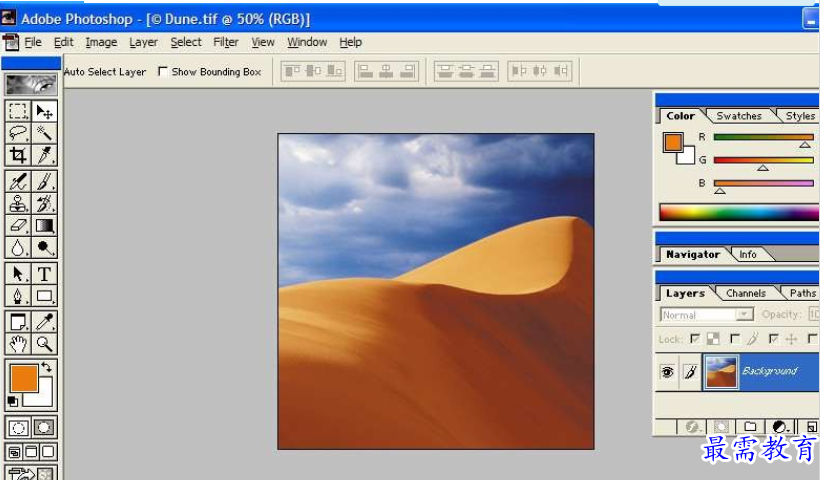The height and width of the screenshot is (480, 825).
Task: Choose the Eraser tool
Action: coord(18,226)
